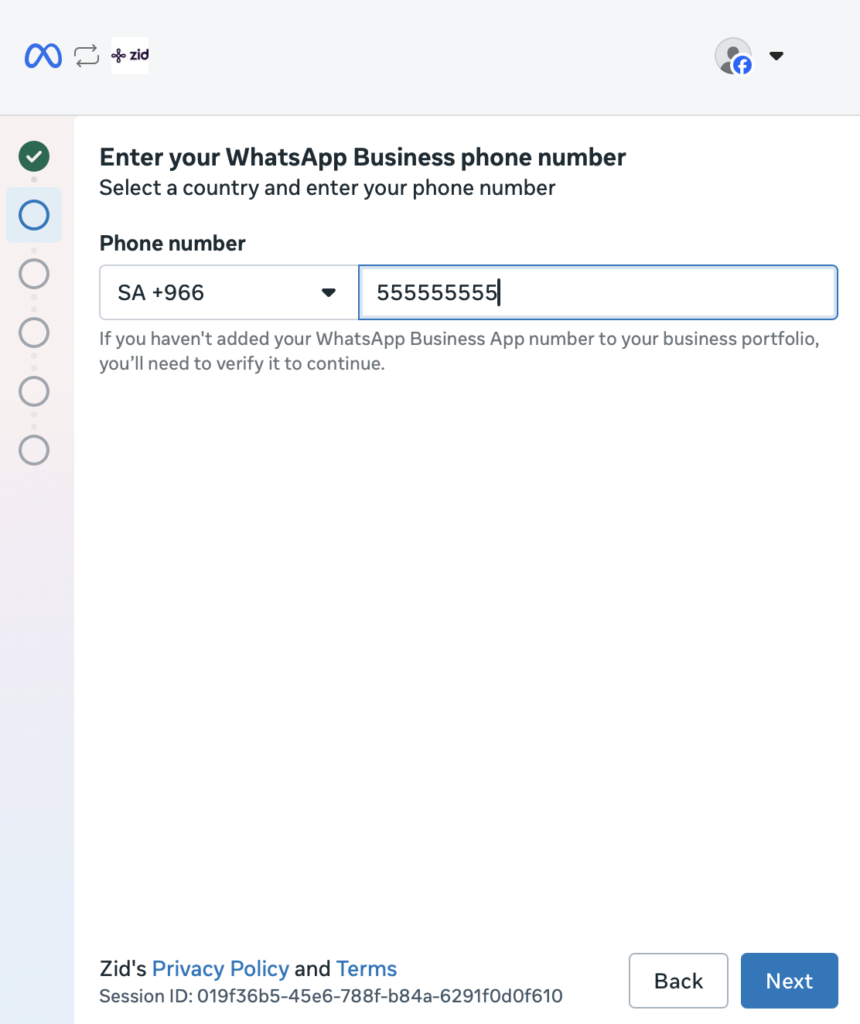The image size is (860, 1024).
Task: Open the SA +966 country code dropdown
Action: pos(229,293)
